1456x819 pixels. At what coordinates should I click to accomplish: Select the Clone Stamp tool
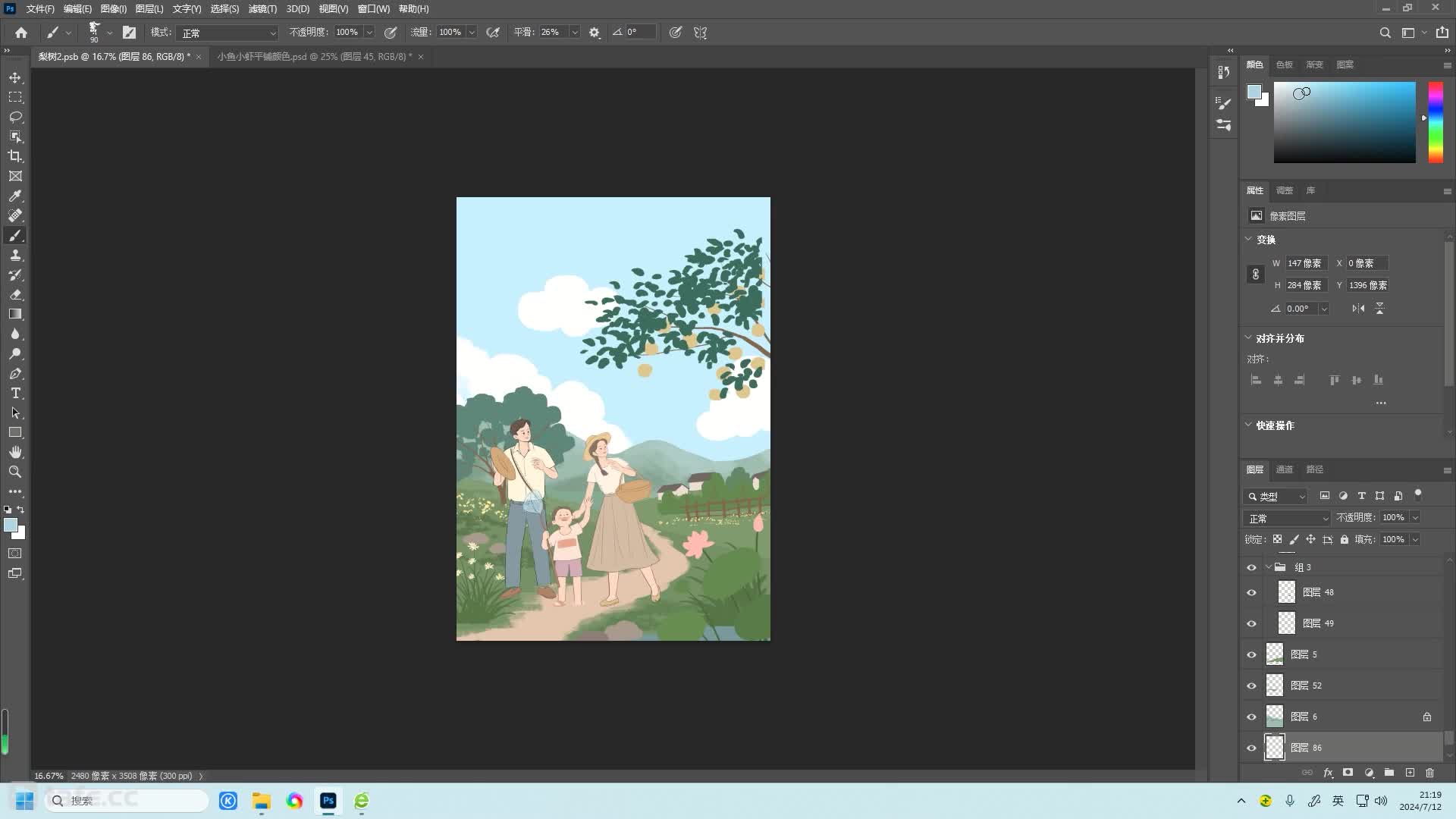[15, 256]
